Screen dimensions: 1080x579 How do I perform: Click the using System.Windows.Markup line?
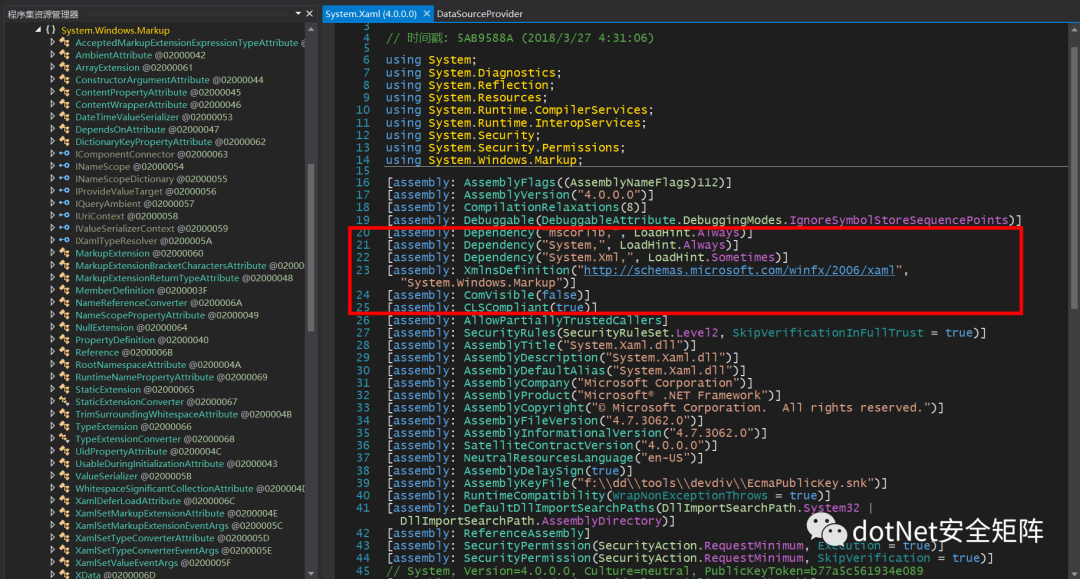(484, 160)
